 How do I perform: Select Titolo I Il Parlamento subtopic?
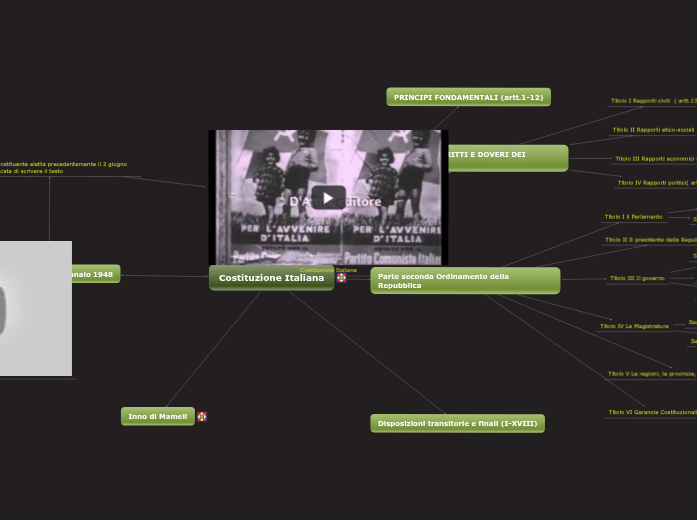(633, 217)
